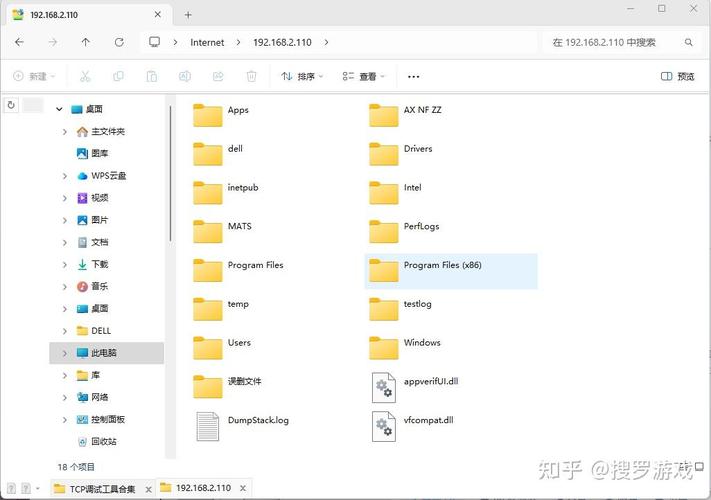Open 音乐 in the navigation pane

tap(93, 286)
